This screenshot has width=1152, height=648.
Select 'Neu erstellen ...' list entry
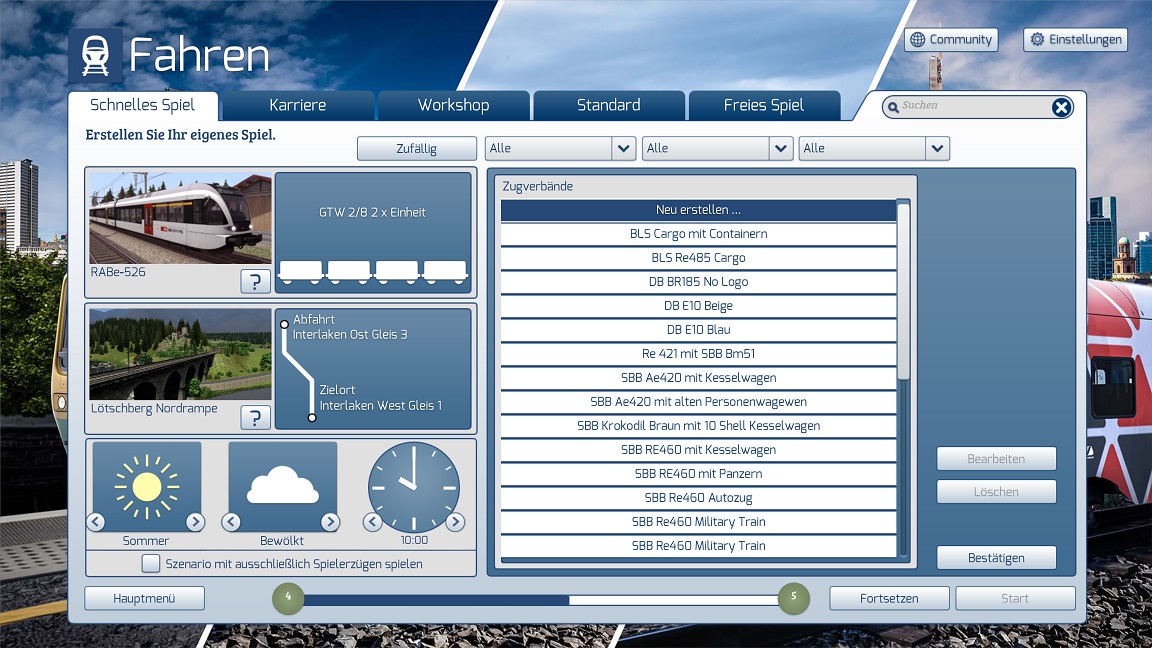[698, 210]
